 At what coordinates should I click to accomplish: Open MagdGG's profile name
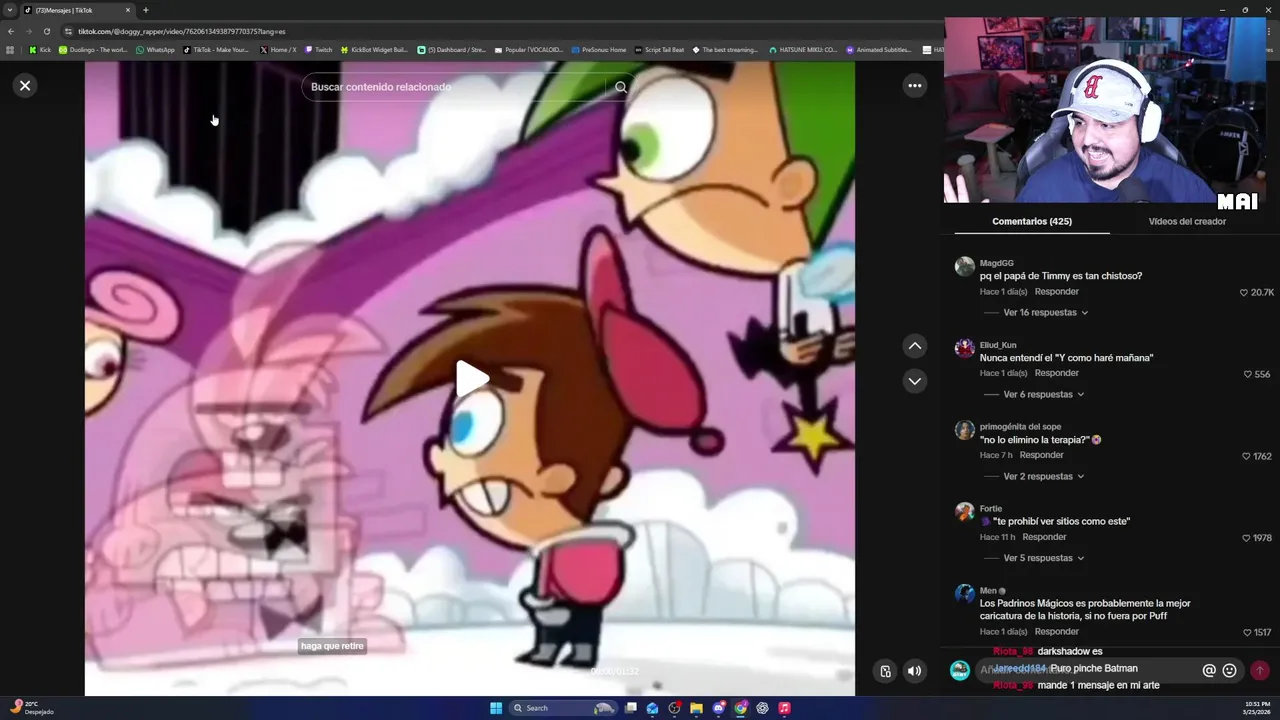click(x=996, y=263)
